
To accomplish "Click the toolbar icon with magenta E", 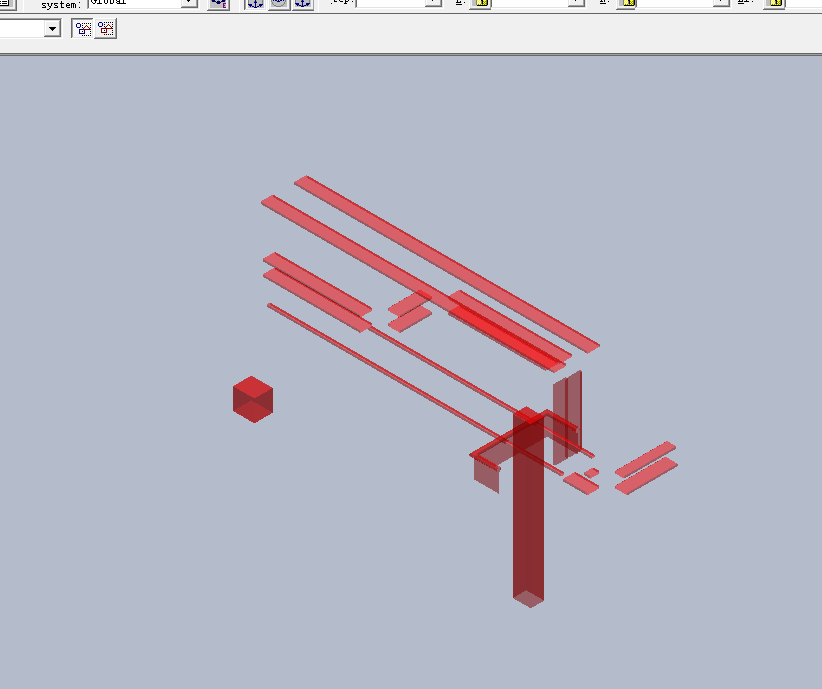I will pyautogui.click(x=219, y=4).
